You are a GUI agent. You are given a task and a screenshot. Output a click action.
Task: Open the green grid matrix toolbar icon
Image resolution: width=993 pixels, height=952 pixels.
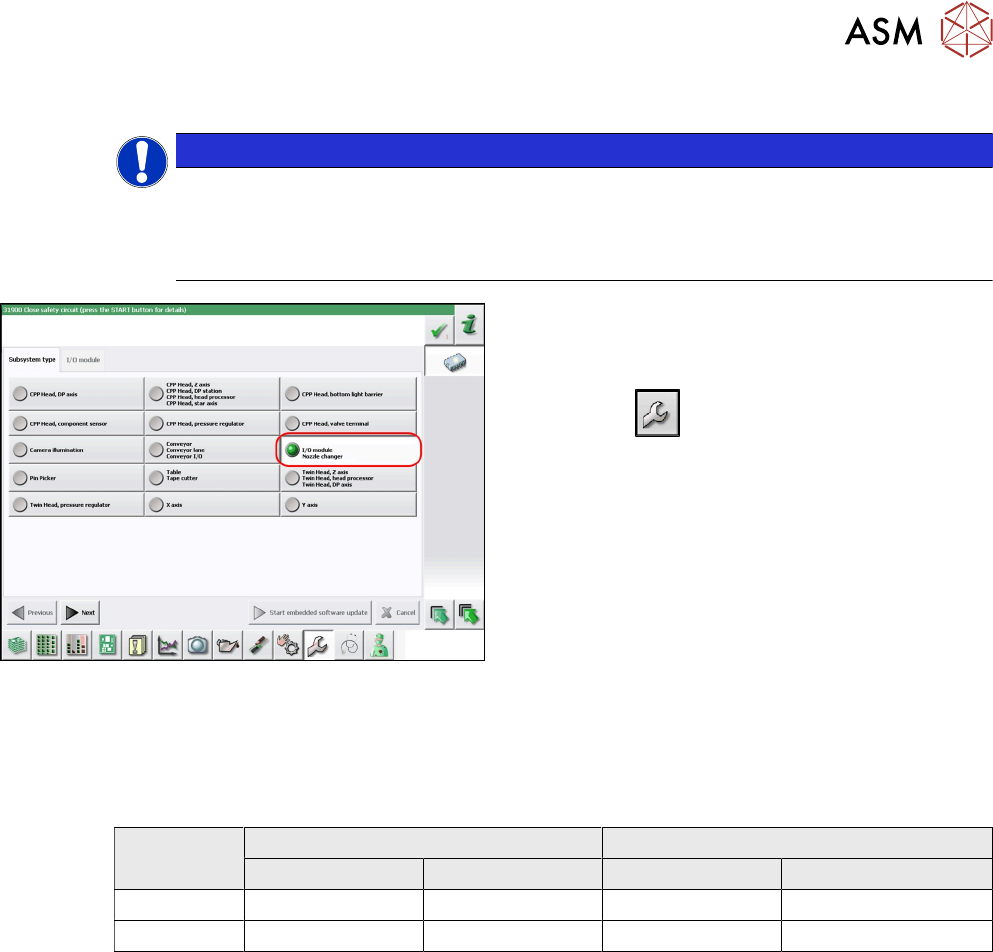click(47, 645)
